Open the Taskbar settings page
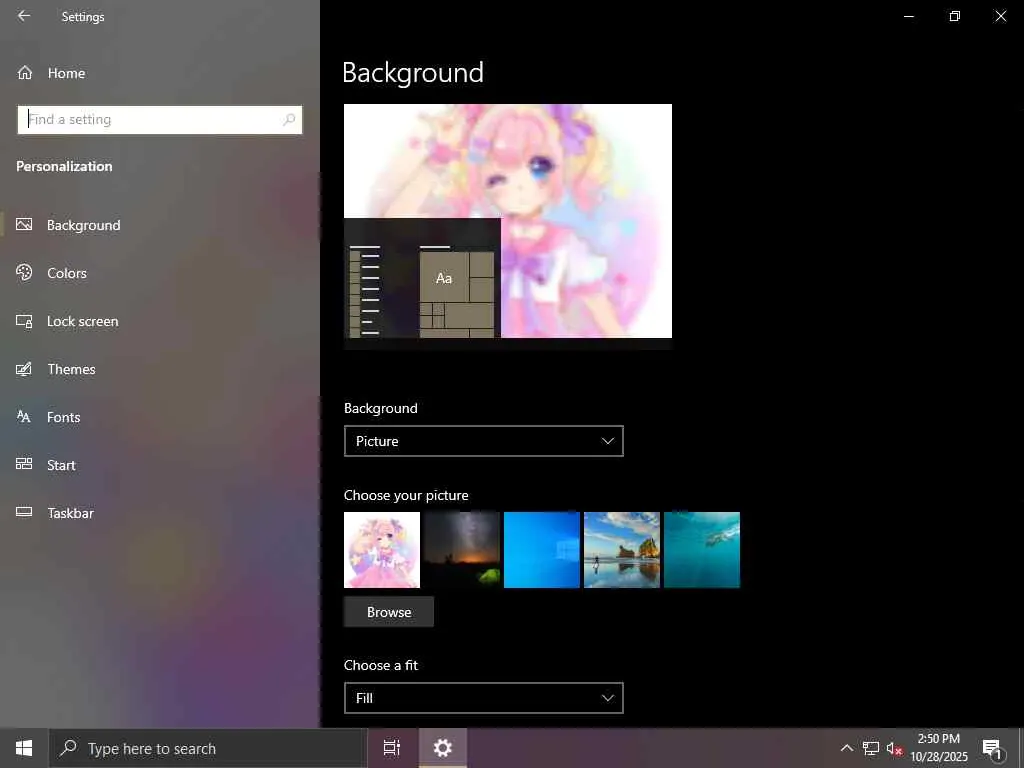 [x=160, y=513]
